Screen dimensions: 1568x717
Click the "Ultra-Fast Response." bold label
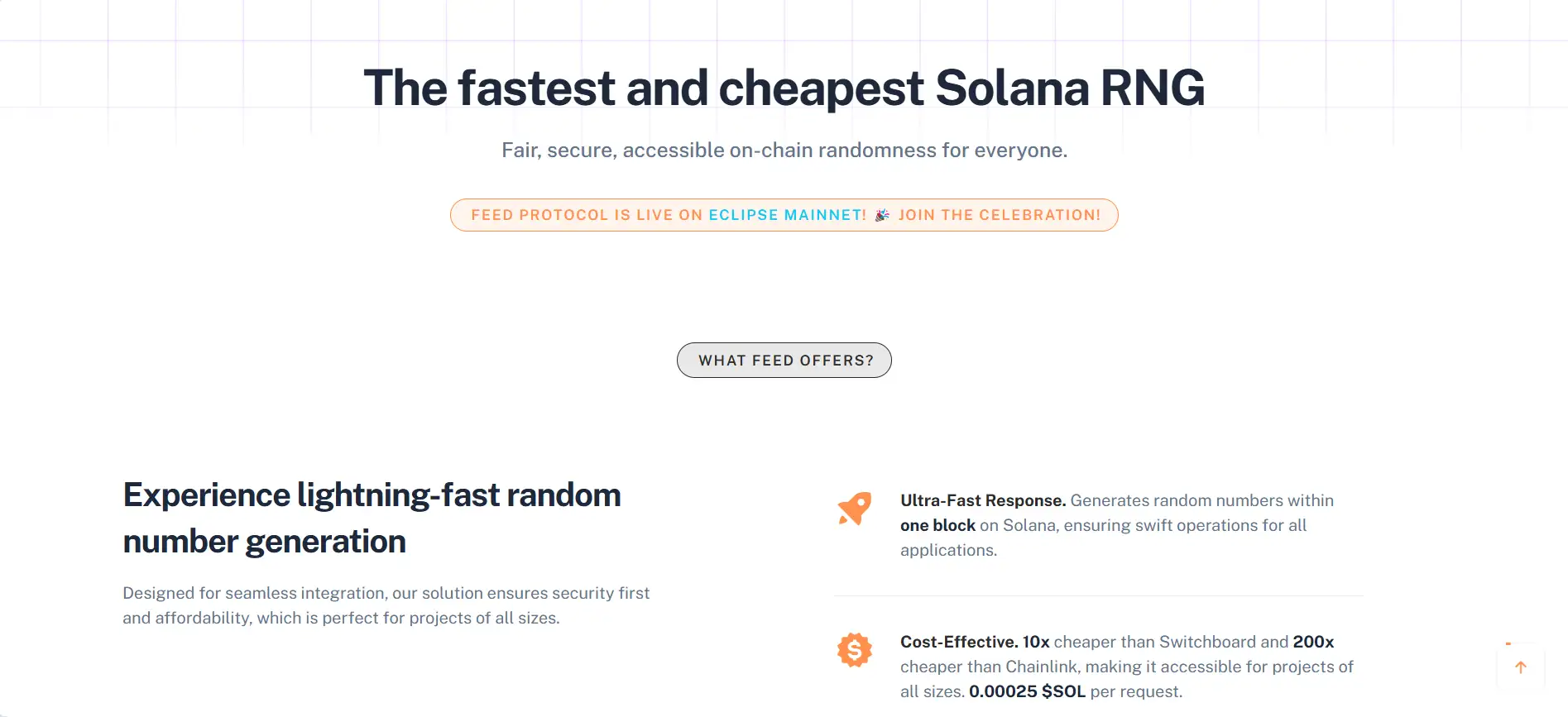click(983, 500)
